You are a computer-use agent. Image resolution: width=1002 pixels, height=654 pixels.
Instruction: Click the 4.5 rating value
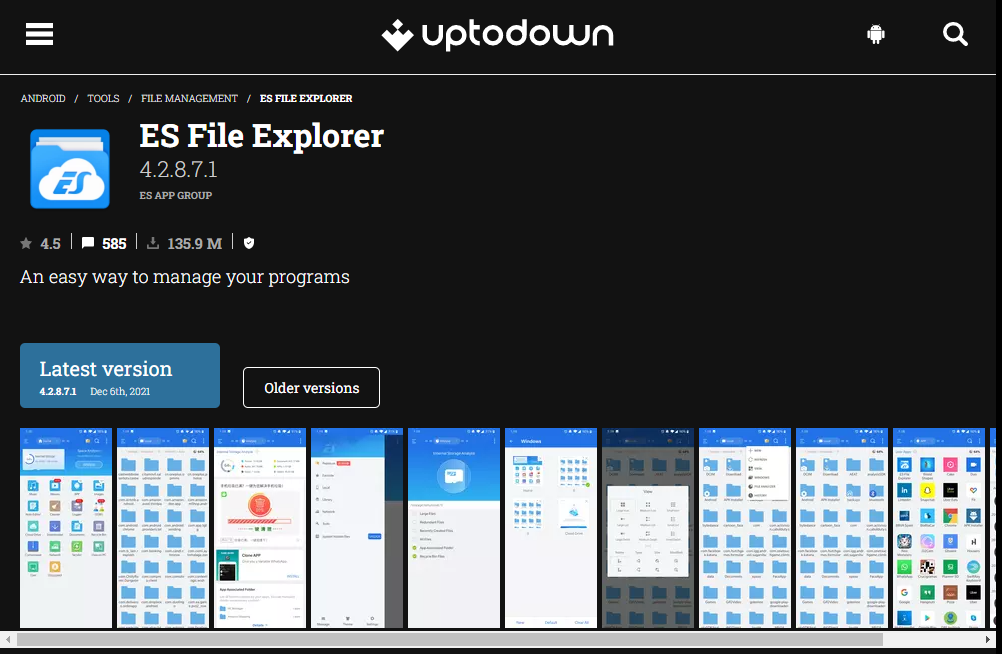coord(50,244)
